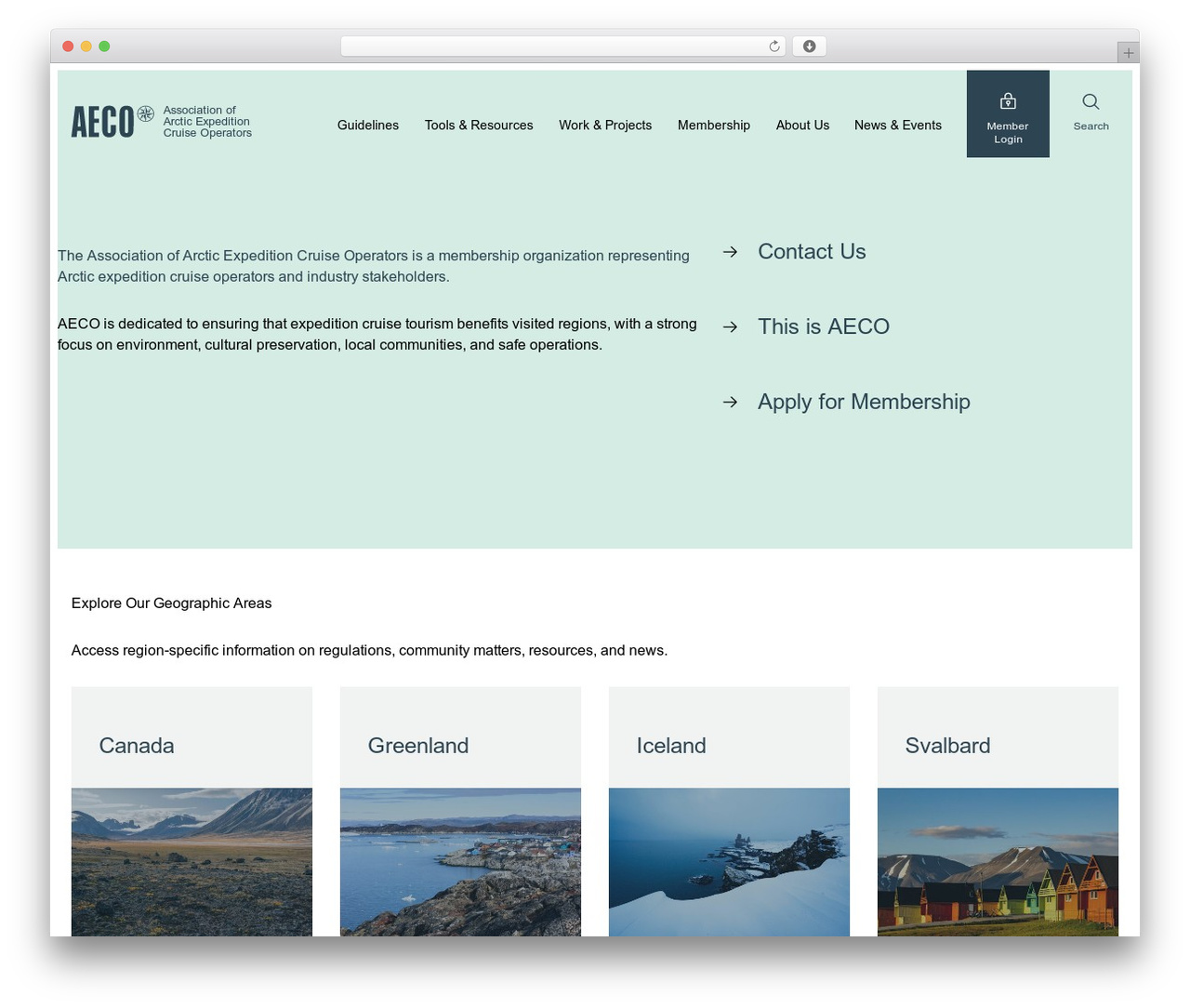
Task: Open the Membership menu
Action: (x=714, y=126)
